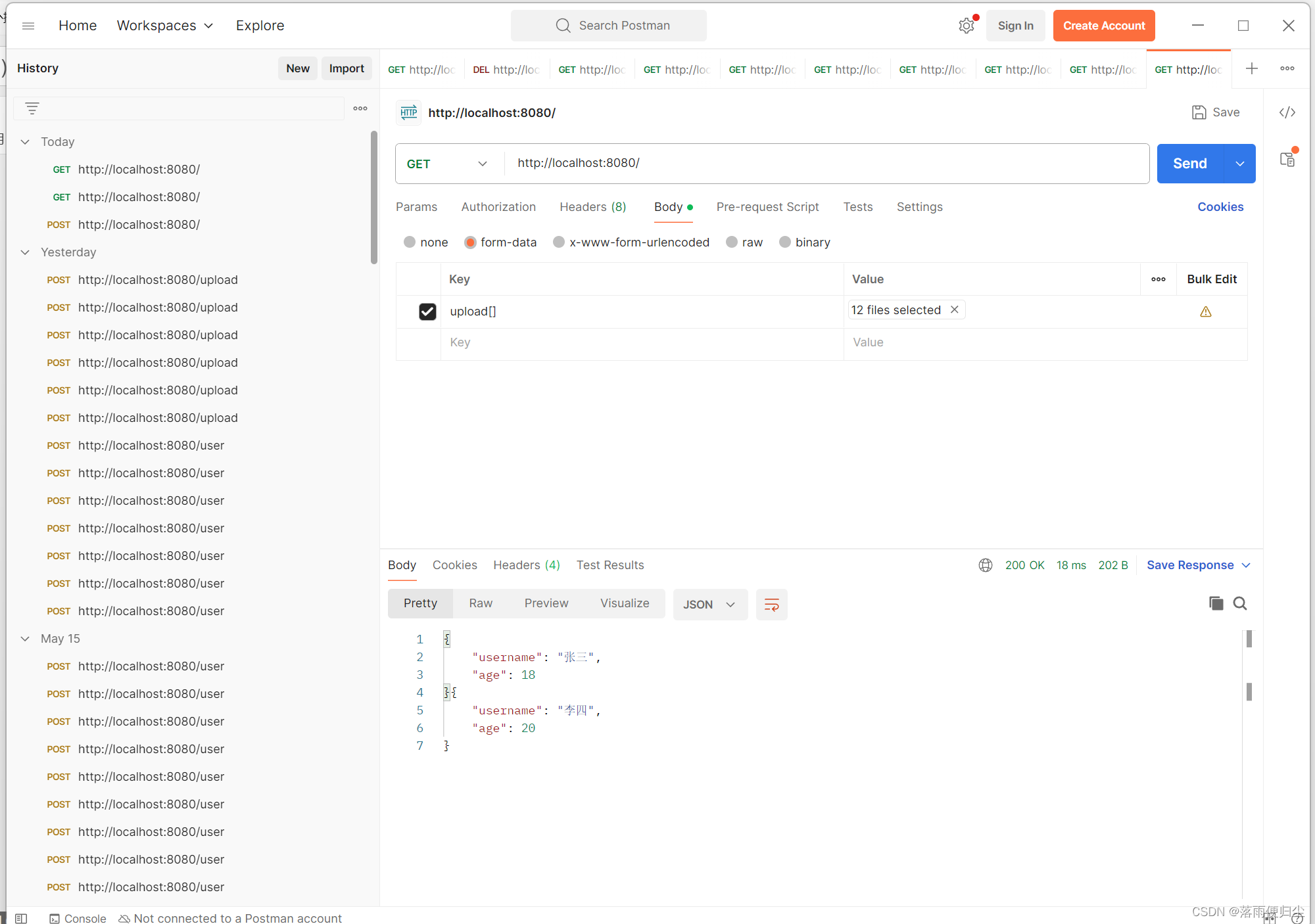
Task: Open form-data column options ellipsis
Action: [x=1159, y=279]
